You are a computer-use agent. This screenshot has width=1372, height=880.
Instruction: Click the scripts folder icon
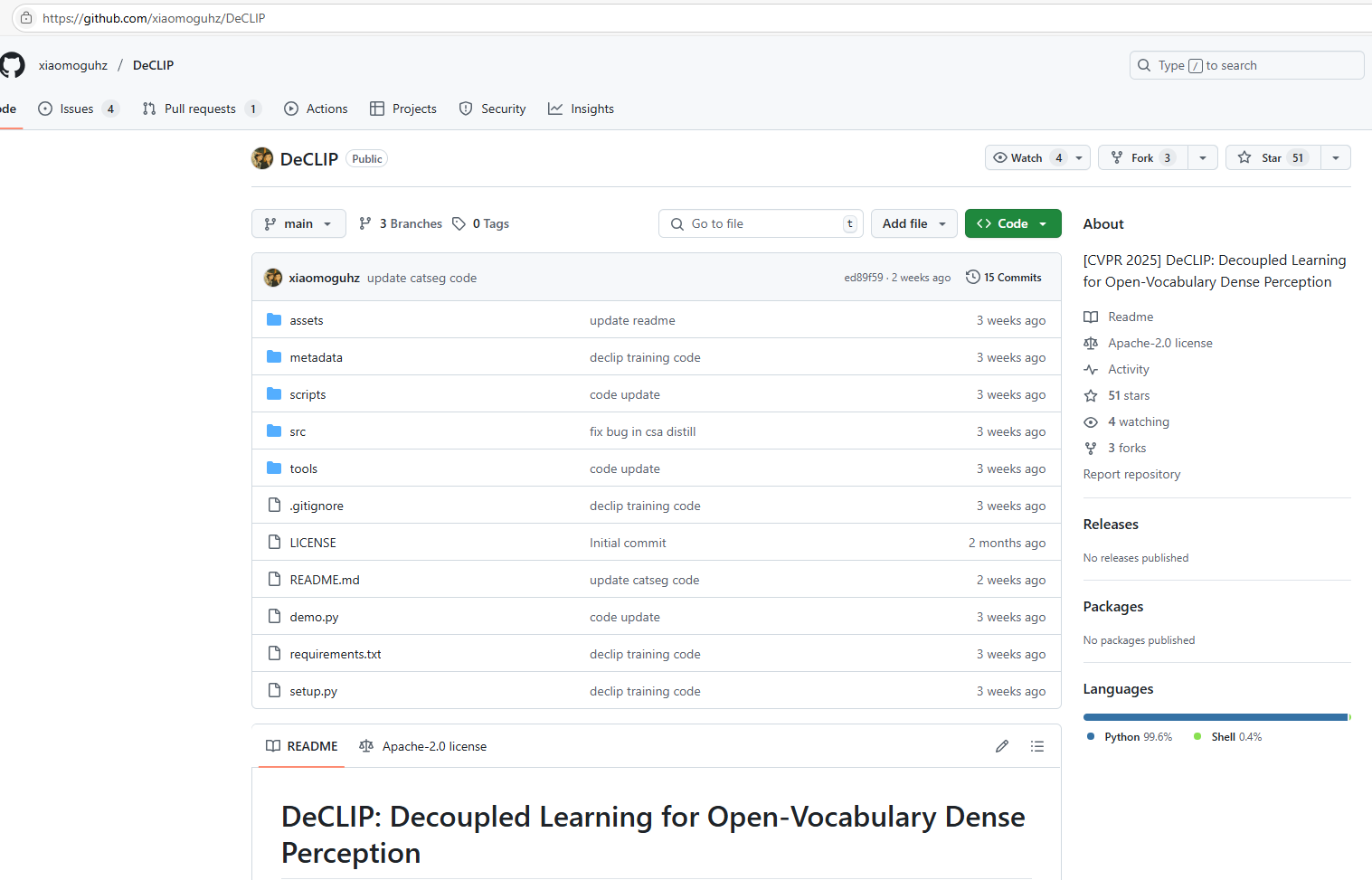(274, 394)
